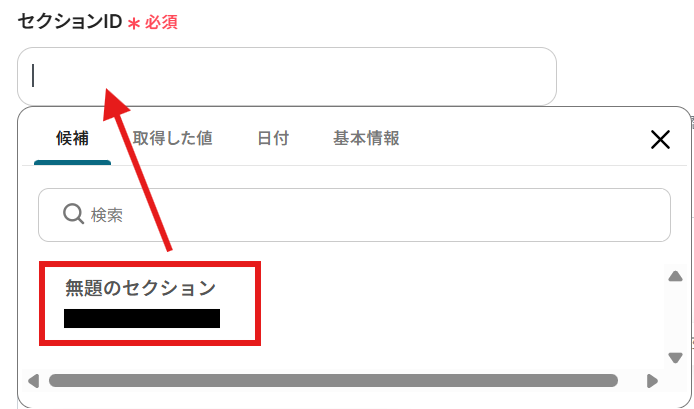Image resolution: width=694 pixels, height=409 pixels.
Task: Click horizontal scrollbar track right of thumb
Action: [x=632, y=381]
